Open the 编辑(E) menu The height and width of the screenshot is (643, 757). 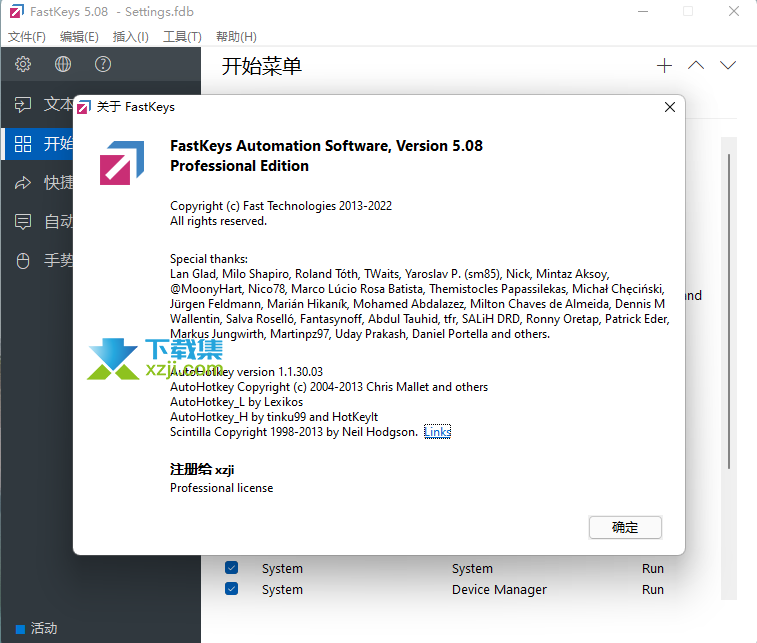coord(79,37)
